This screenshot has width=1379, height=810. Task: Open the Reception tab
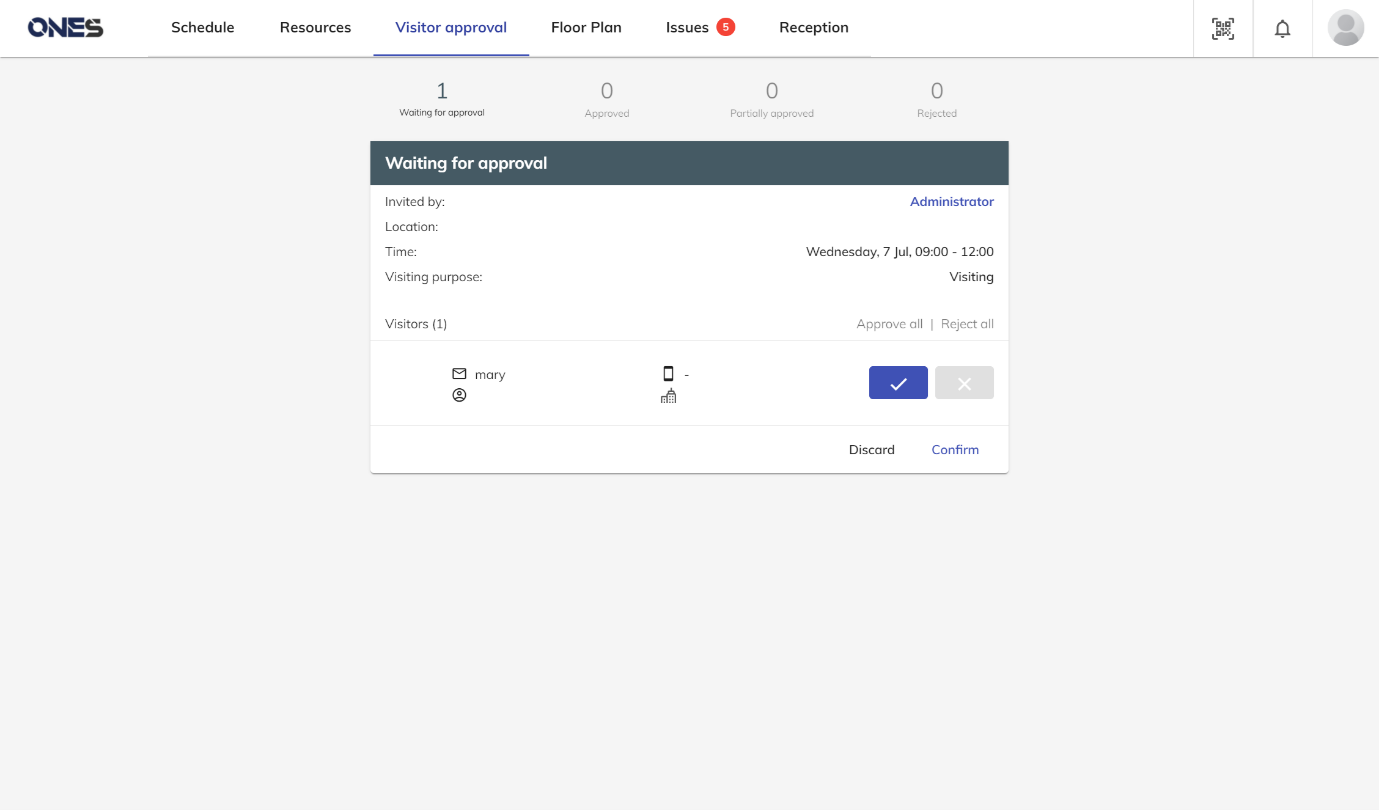coord(813,28)
